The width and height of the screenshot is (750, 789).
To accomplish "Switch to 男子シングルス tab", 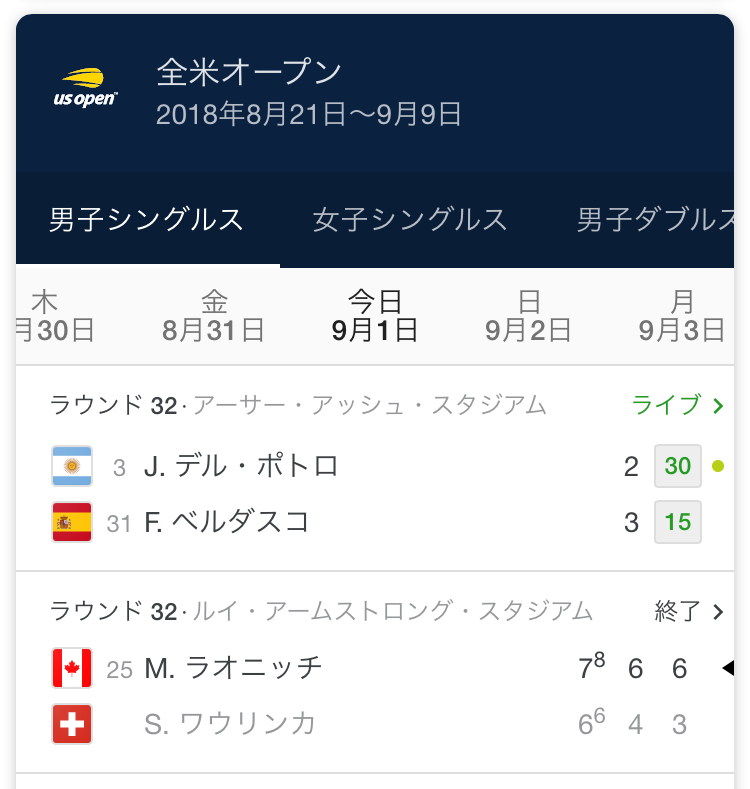I will (x=147, y=220).
